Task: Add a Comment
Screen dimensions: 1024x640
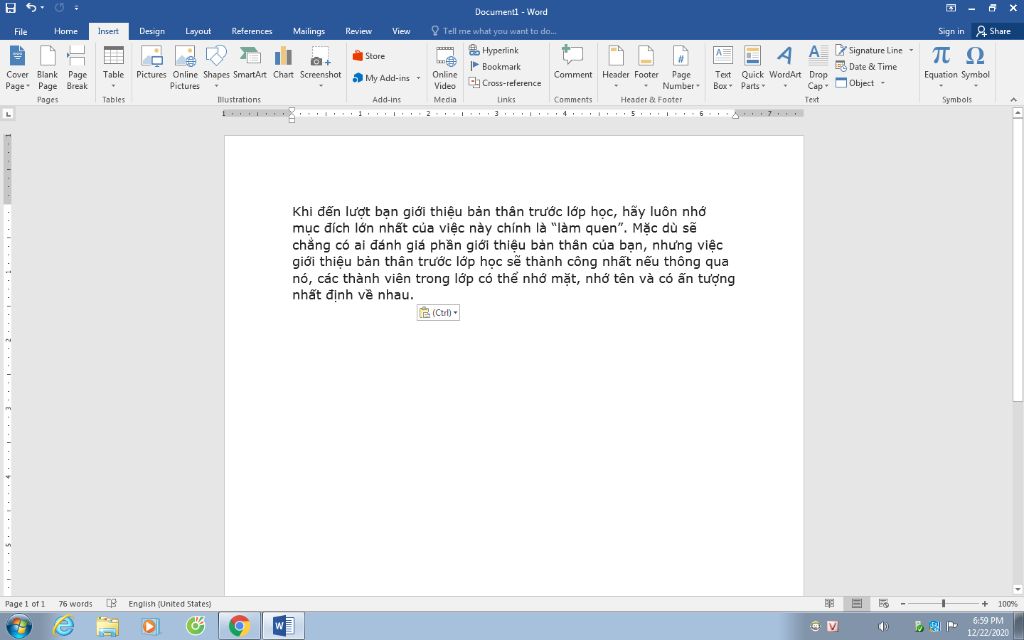Action: coord(573,63)
